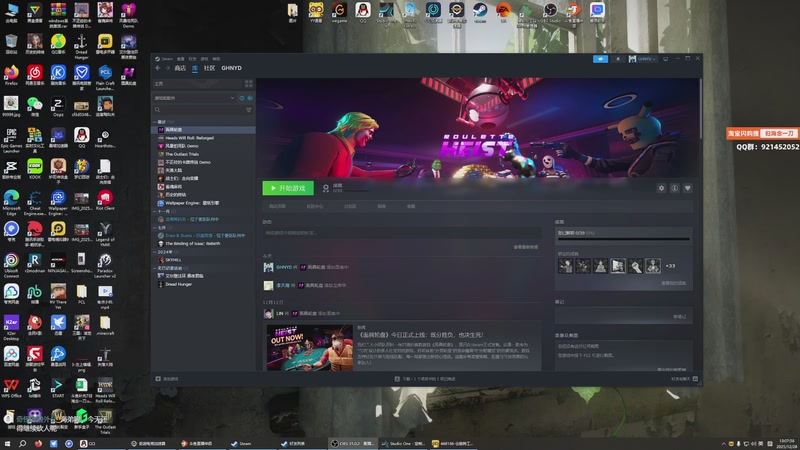Screen dimensions: 800x450
Task: Collapse the bottom group above Dread Hunger
Action: (x=155, y=268)
